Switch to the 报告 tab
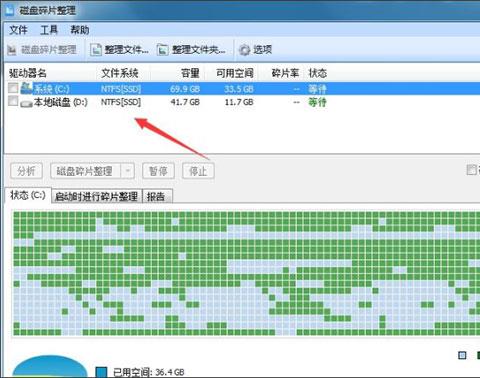 (x=157, y=196)
